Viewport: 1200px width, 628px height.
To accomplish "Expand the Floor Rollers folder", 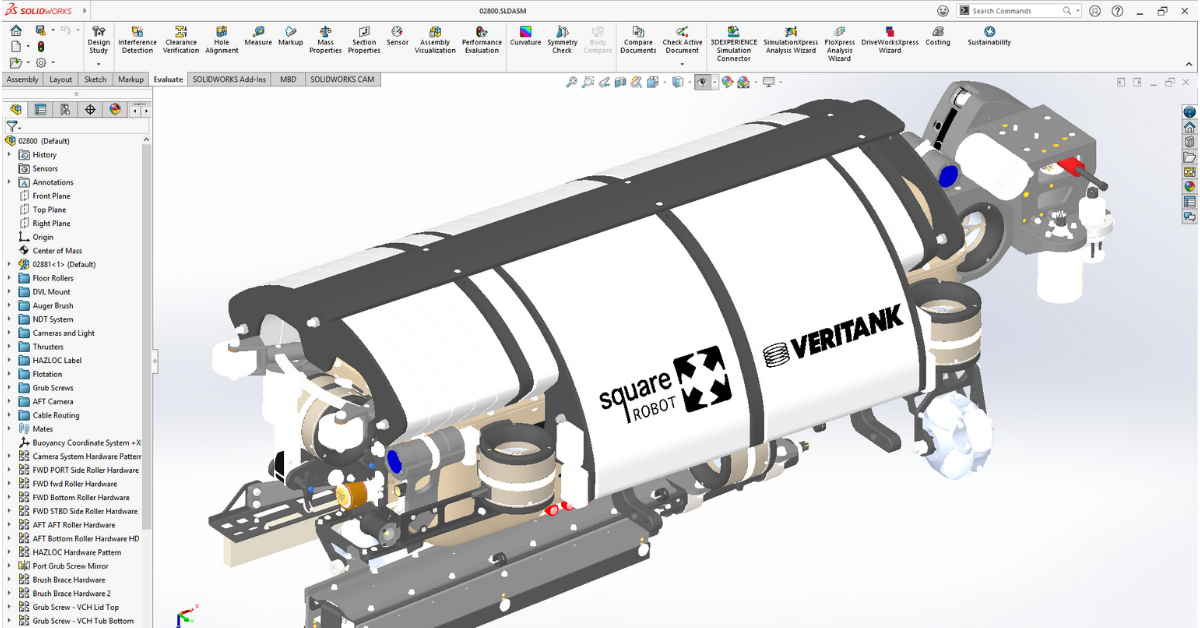I will tap(9, 278).
